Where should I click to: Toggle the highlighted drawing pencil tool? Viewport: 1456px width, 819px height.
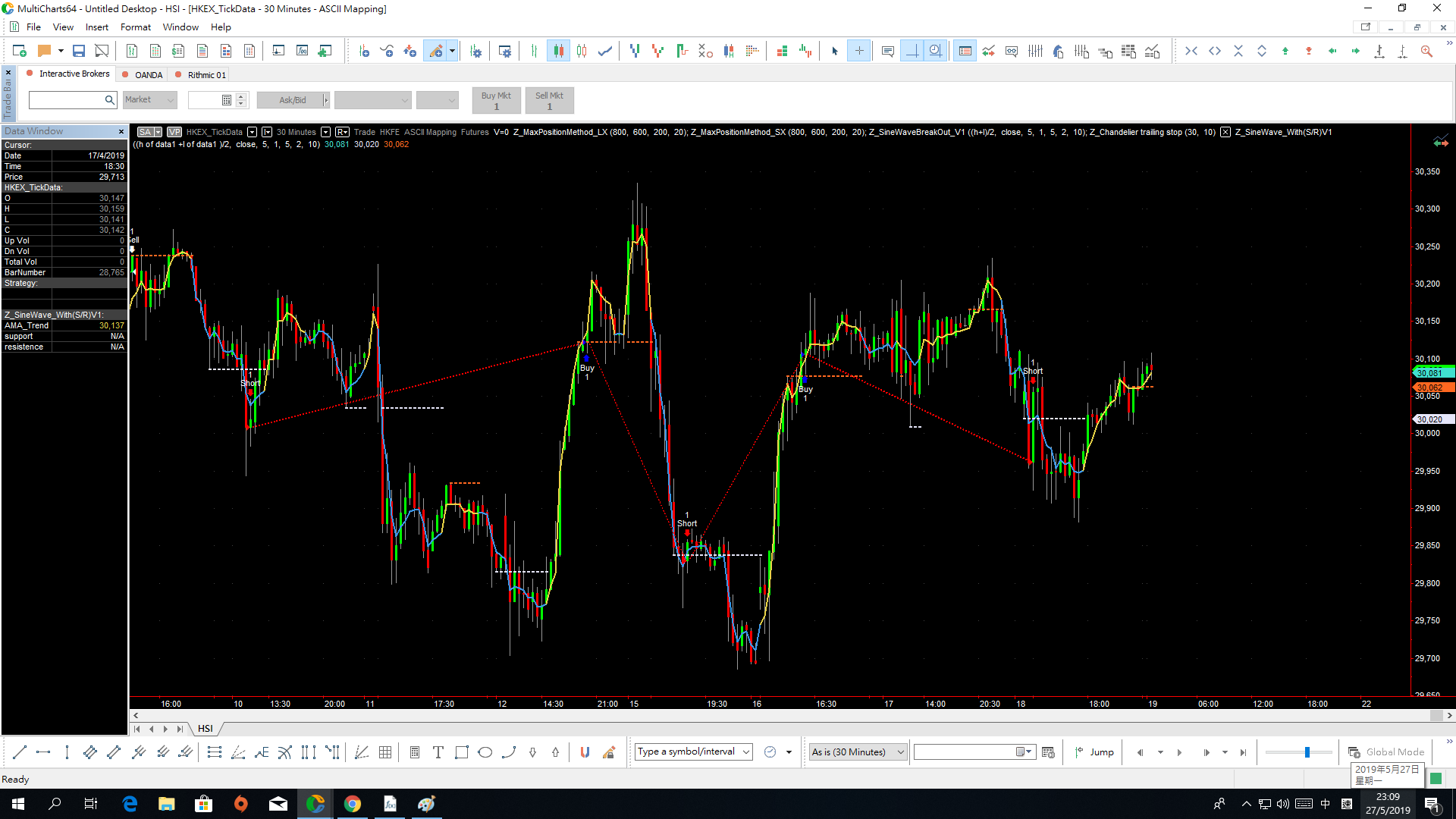coord(435,51)
